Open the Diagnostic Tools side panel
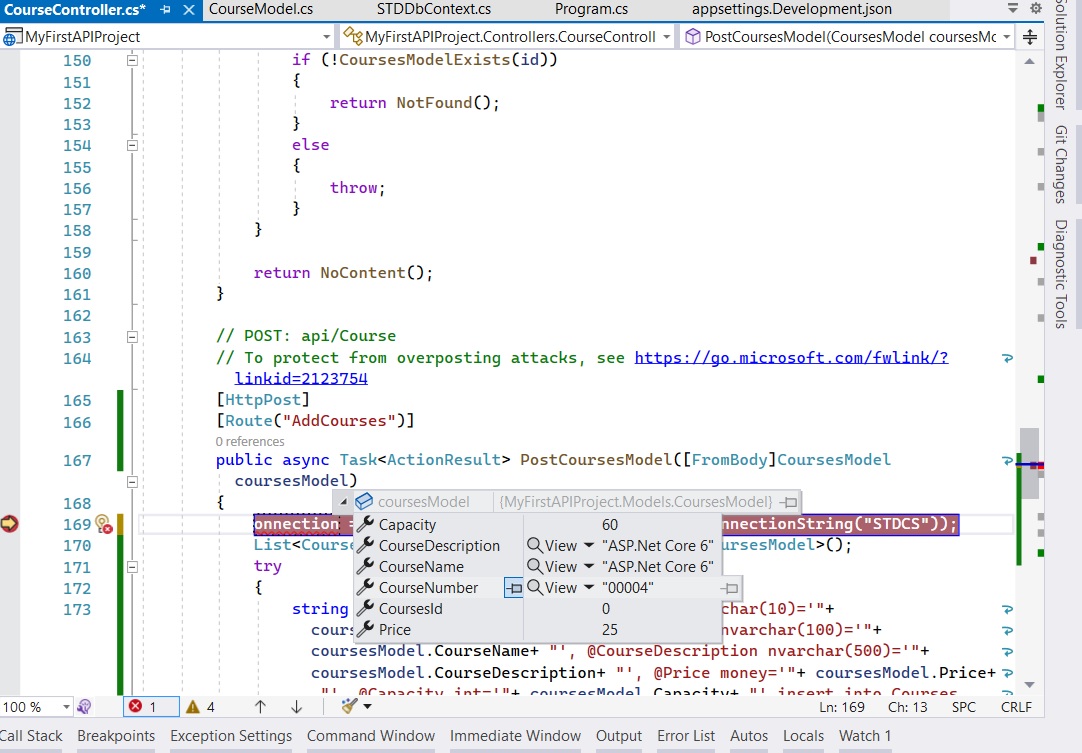This screenshot has height=753, width=1082. [x=1061, y=273]
